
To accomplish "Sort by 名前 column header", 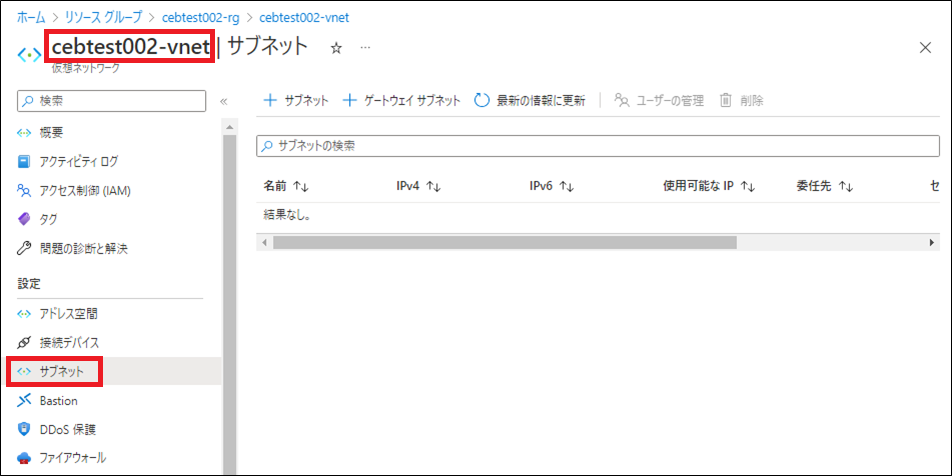I will tap(286, 186).
